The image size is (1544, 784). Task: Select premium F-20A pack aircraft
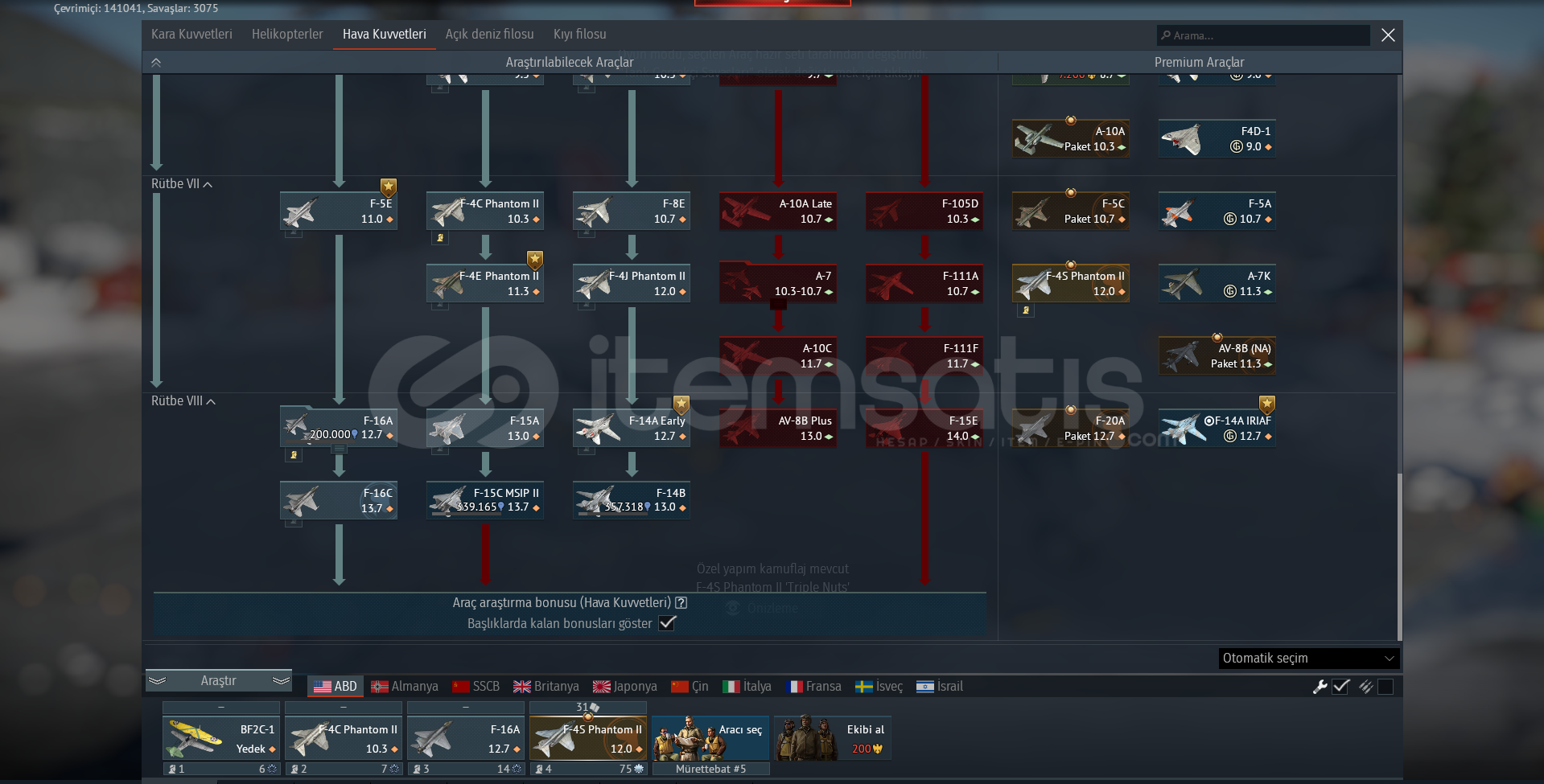click(1071, 428)
